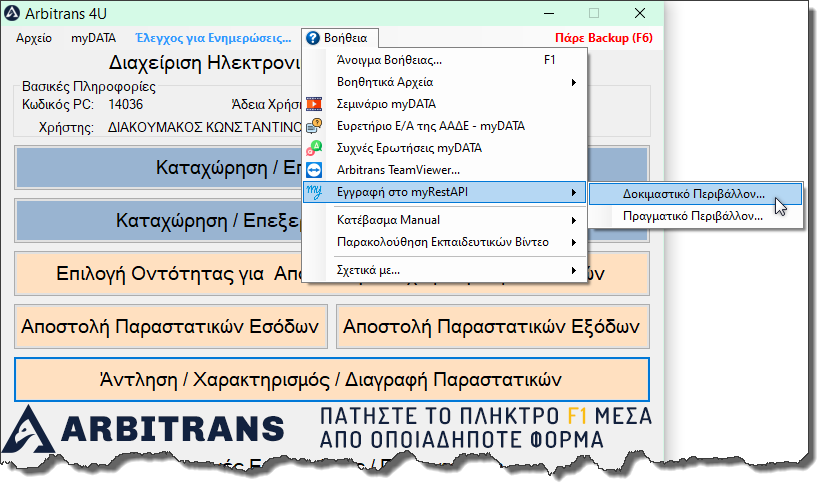Open the Αρχείο menu
The image size is (817, 483).
[x=34, y=38]
